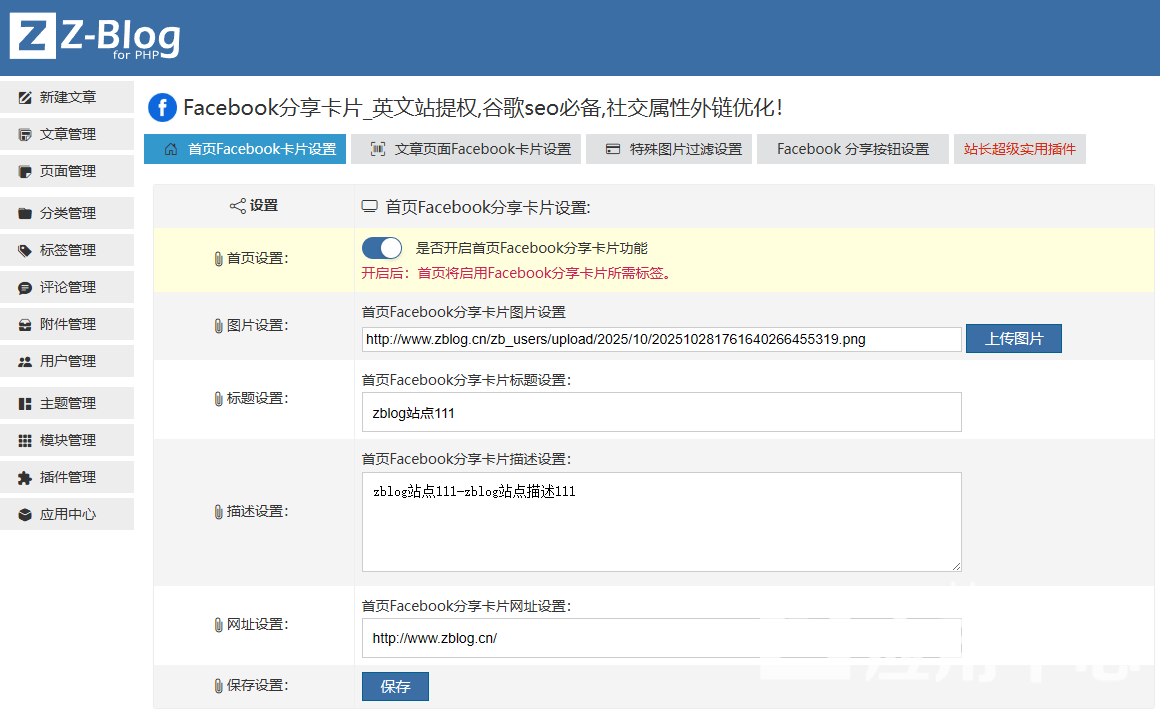Screen dimensions: 1160x716
Task: Click the Comment Management (评论管理) bubble icon
Action: click(25, 288)
